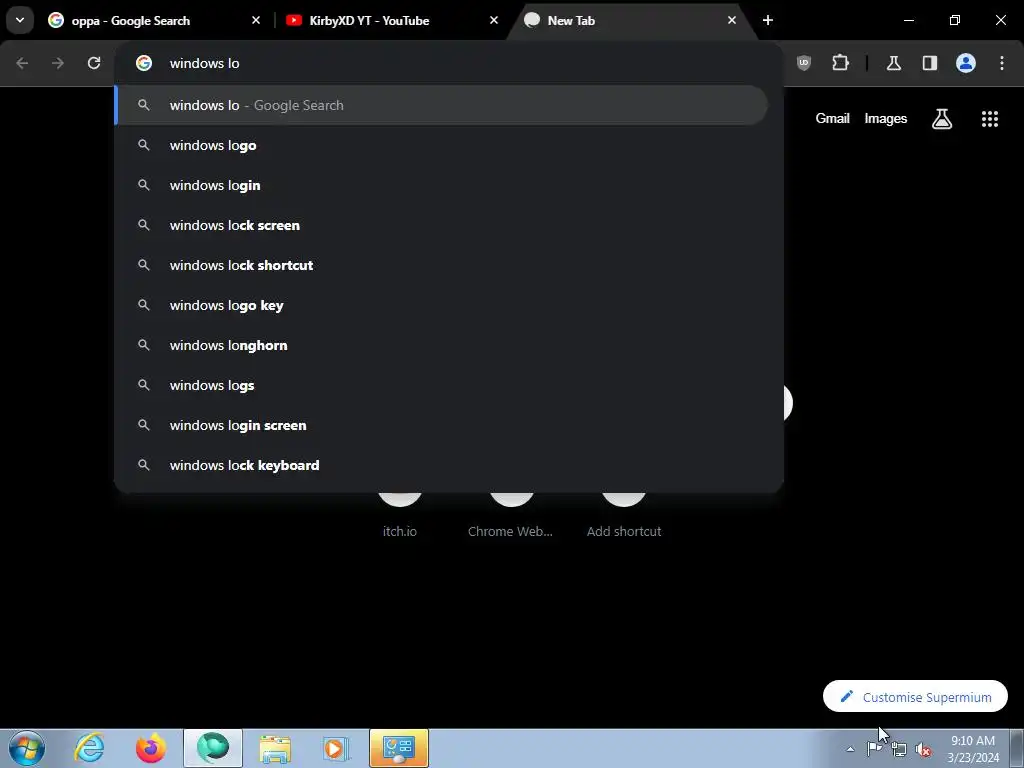Switch to the KirbyXD YT - YouTube tab
Viewport: 1024px width, 768px height.
point(392,20)
